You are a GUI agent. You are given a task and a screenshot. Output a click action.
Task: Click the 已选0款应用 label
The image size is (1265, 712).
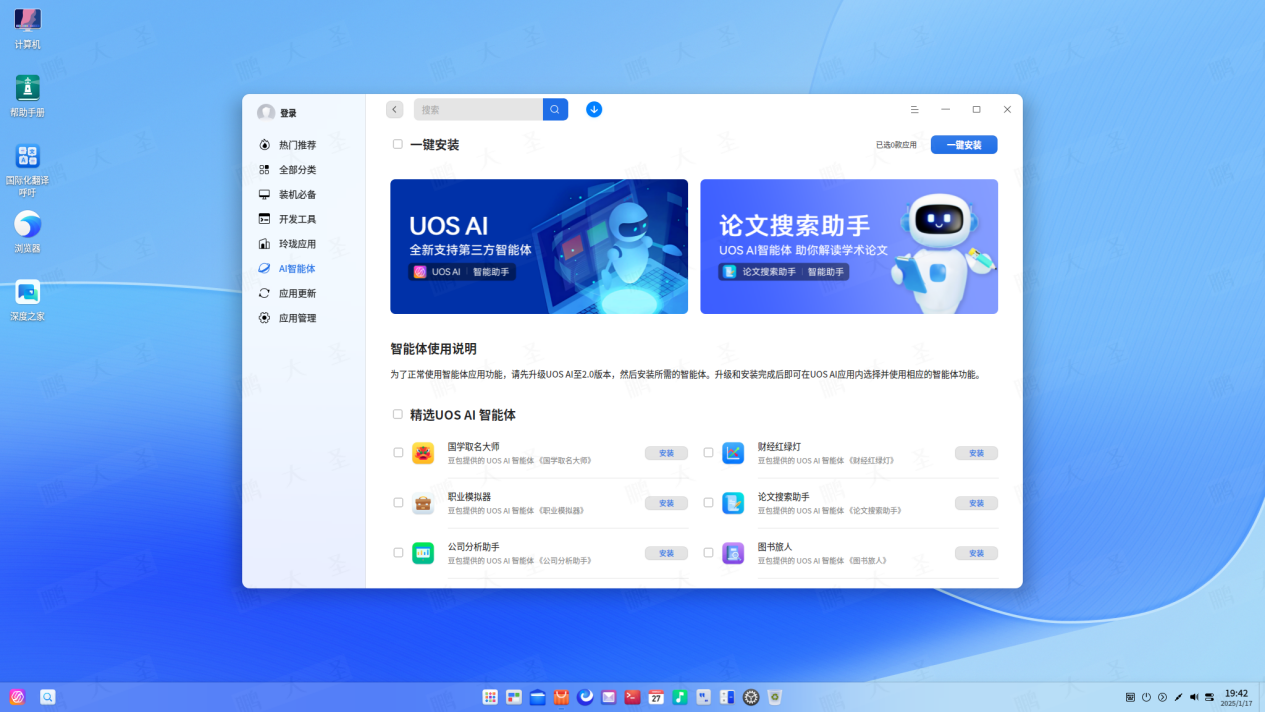[x=896, y=145]
